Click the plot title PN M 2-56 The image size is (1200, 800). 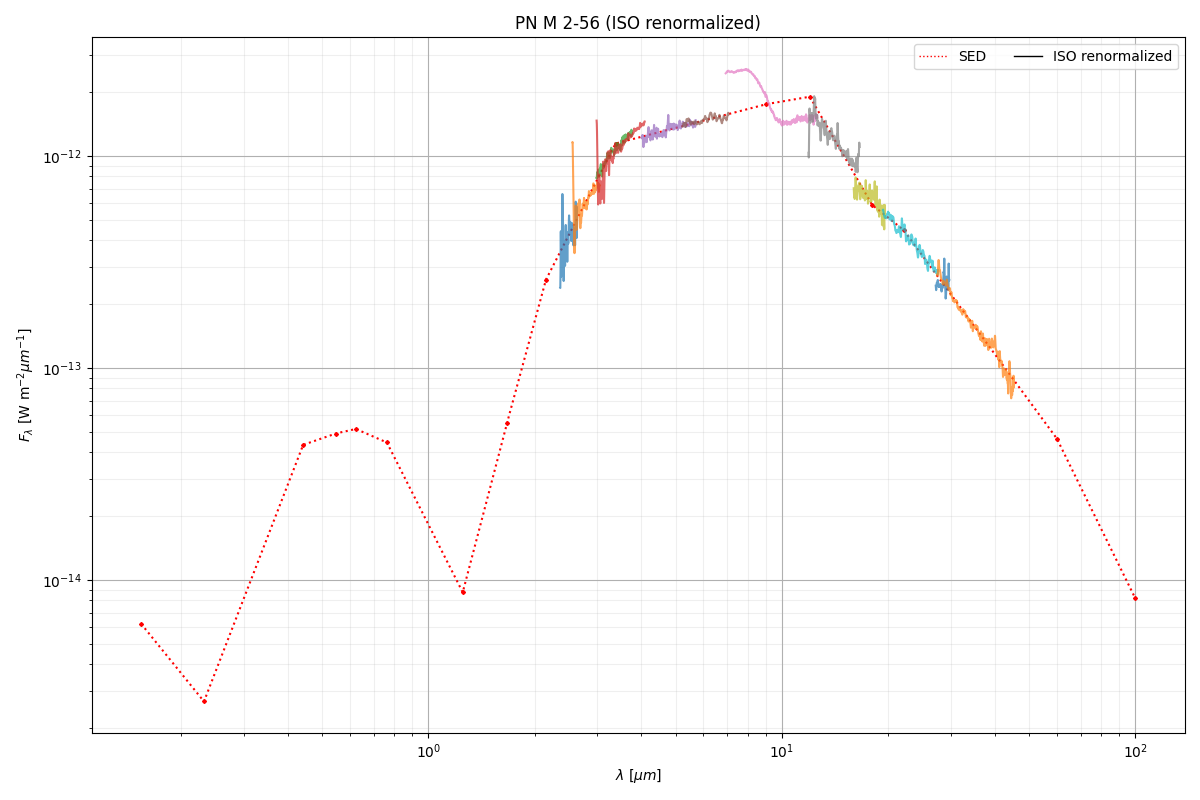coord(637,23)
